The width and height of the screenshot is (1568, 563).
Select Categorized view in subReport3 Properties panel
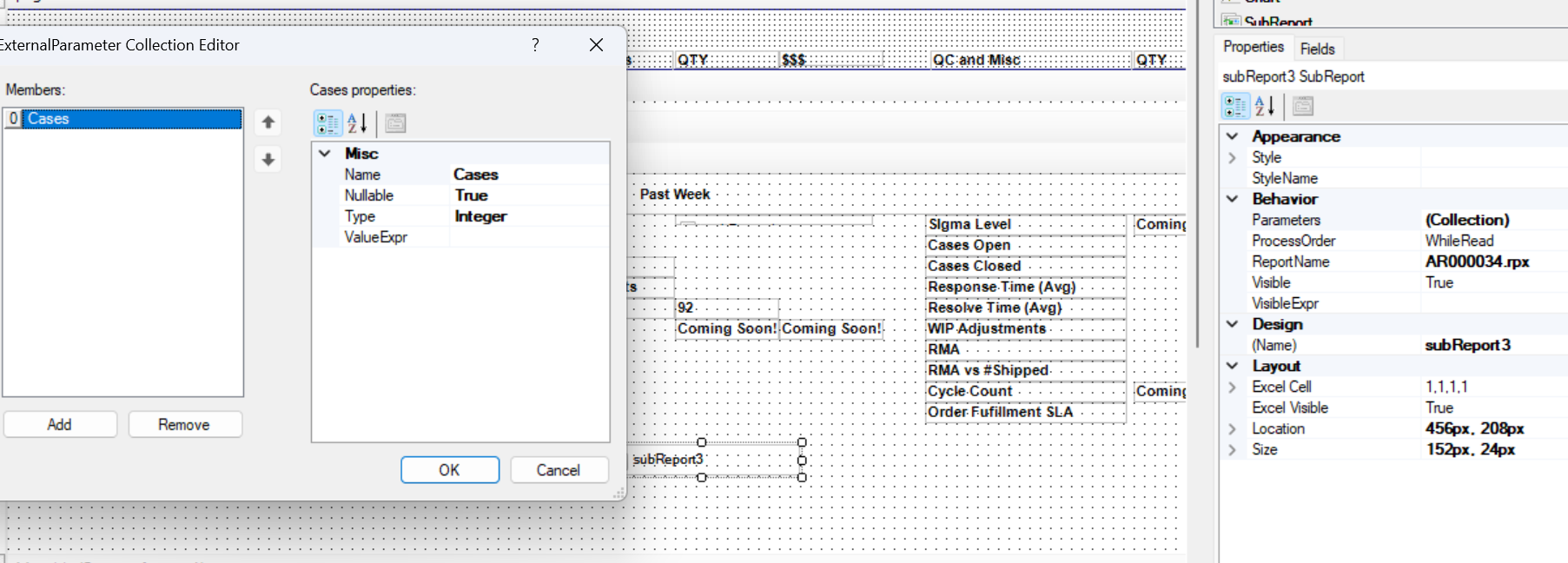tap(1235, 106)
